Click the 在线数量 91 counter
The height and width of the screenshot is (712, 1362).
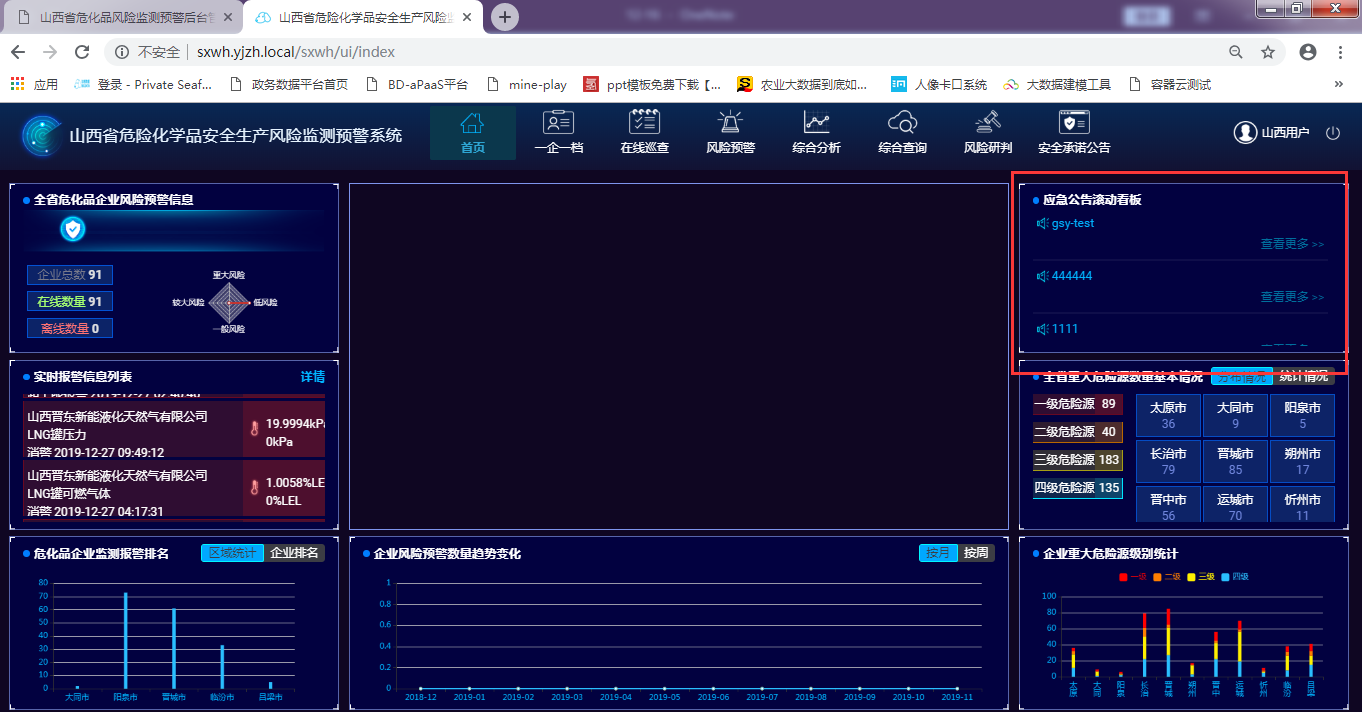[x=70, y=301]
